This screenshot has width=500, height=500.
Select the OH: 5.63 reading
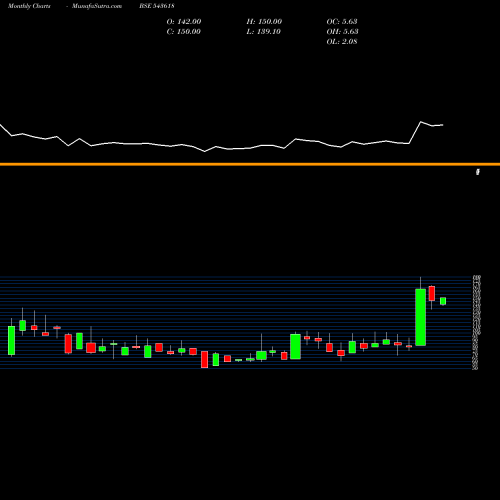[342, 31]
